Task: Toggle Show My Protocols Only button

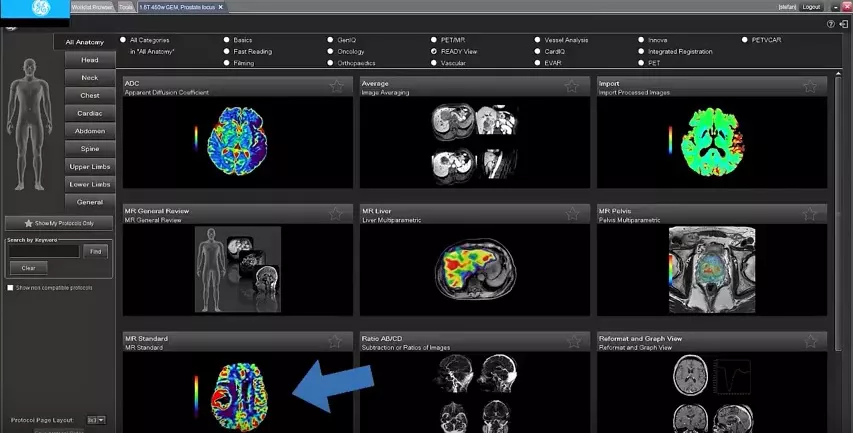Action: 59,223
